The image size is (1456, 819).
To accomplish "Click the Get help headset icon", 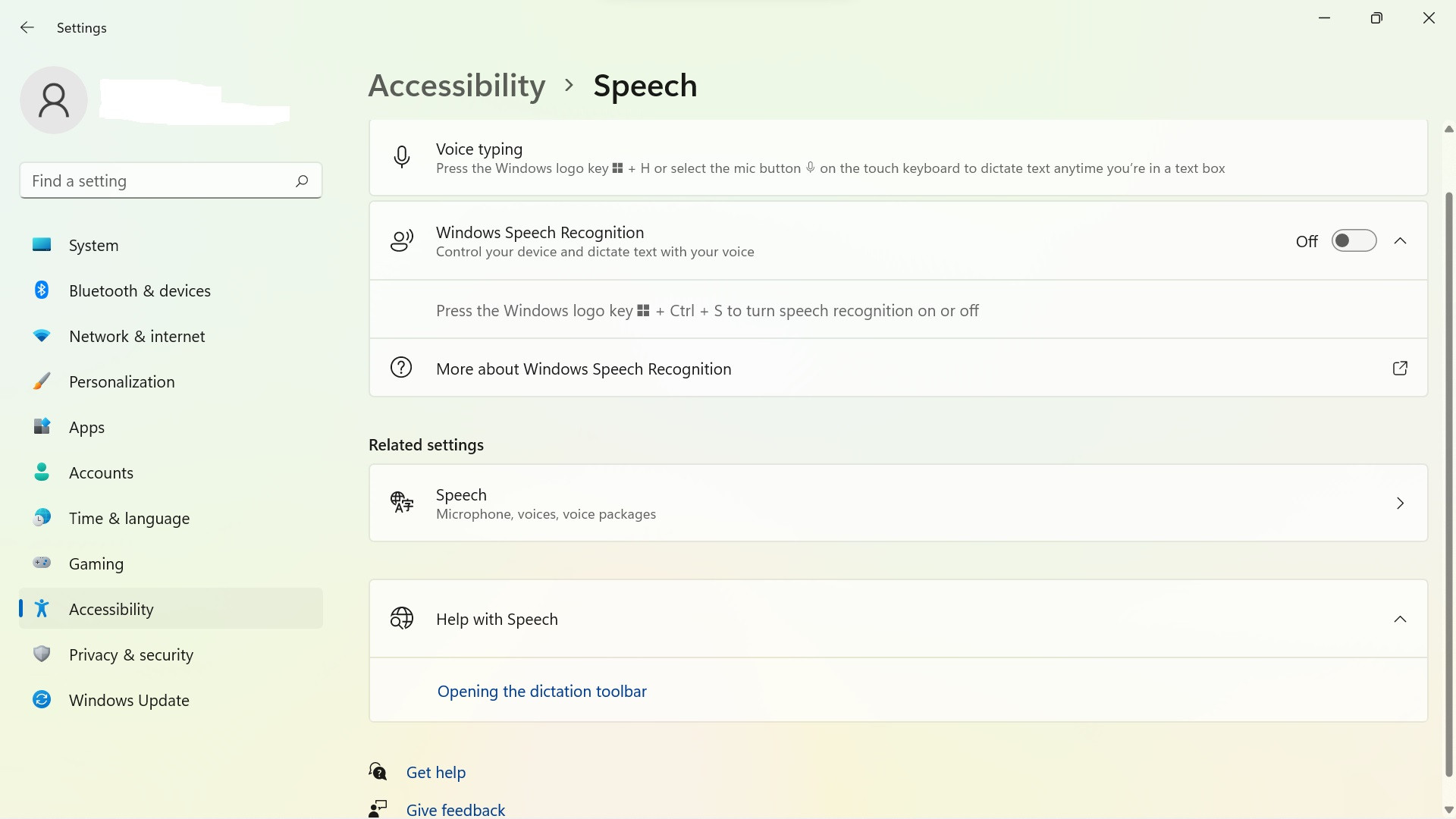I will coord(378,772).
